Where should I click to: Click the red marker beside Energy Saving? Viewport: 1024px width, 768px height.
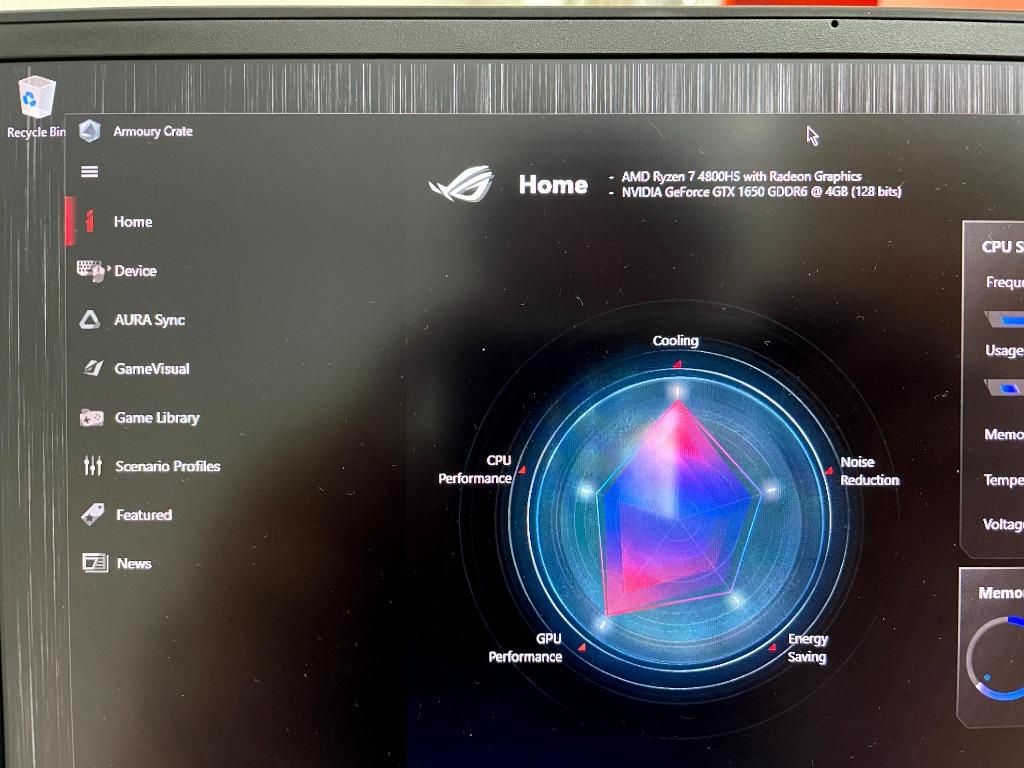pyautogui.click(x=772, y=648)
